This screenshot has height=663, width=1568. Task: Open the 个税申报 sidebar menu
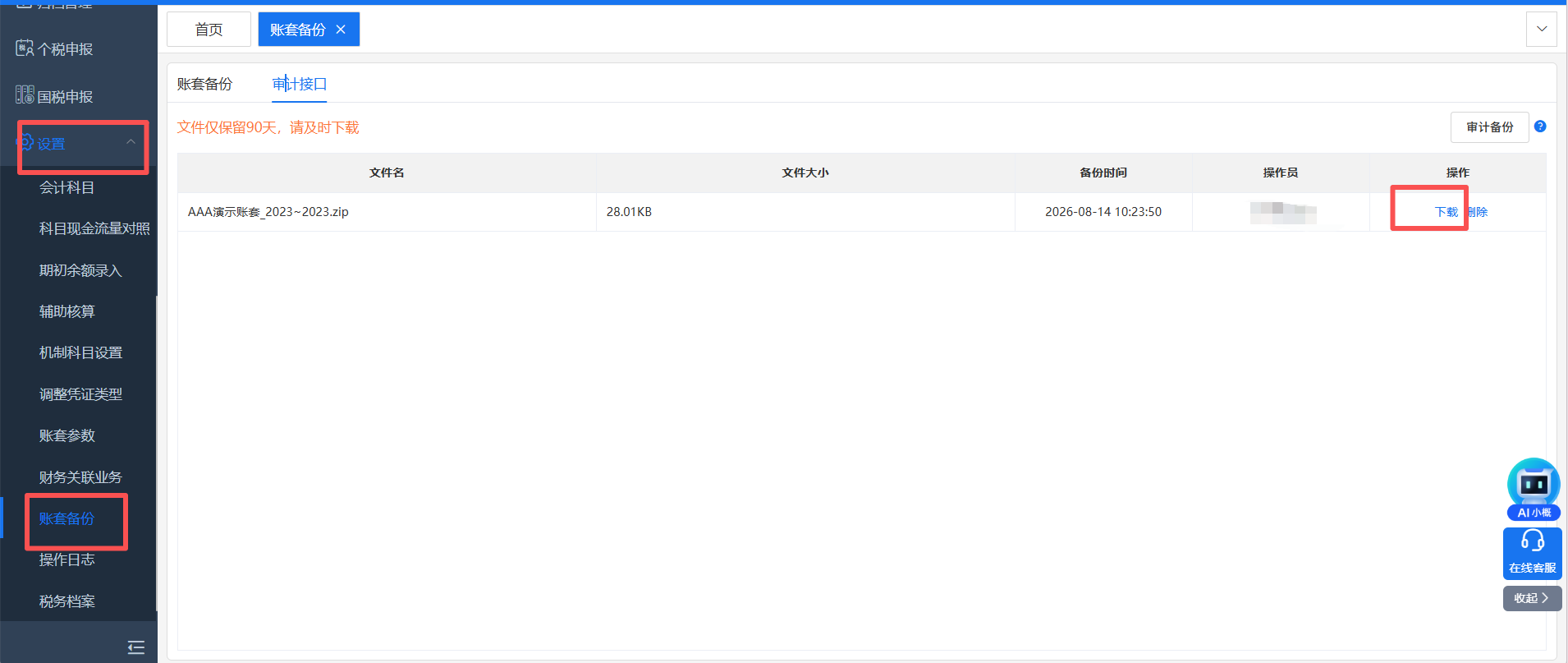coord(65,49)
